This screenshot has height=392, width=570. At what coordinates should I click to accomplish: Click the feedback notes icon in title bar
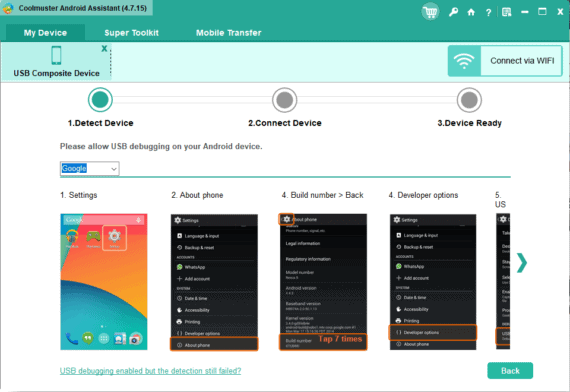coord(506,12)
